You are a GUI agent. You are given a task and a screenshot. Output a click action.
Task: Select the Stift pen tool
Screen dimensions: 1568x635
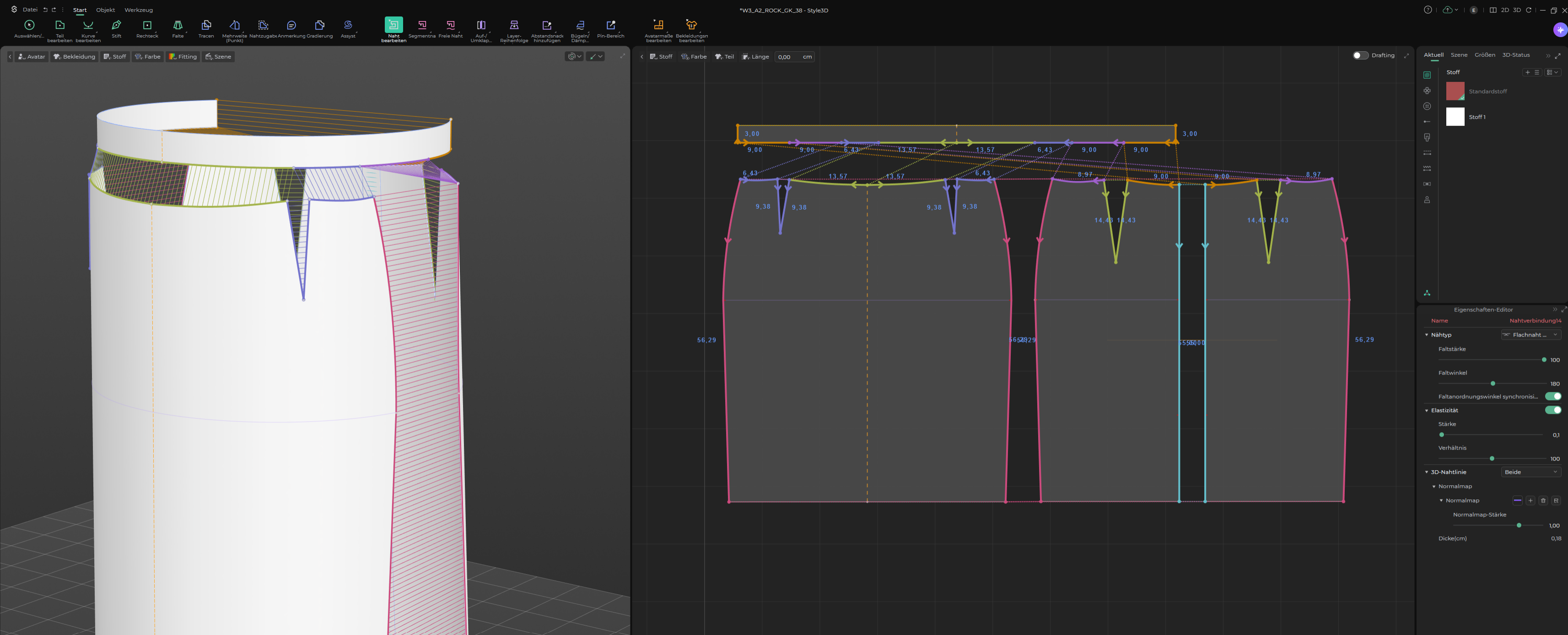coord(116,28)
